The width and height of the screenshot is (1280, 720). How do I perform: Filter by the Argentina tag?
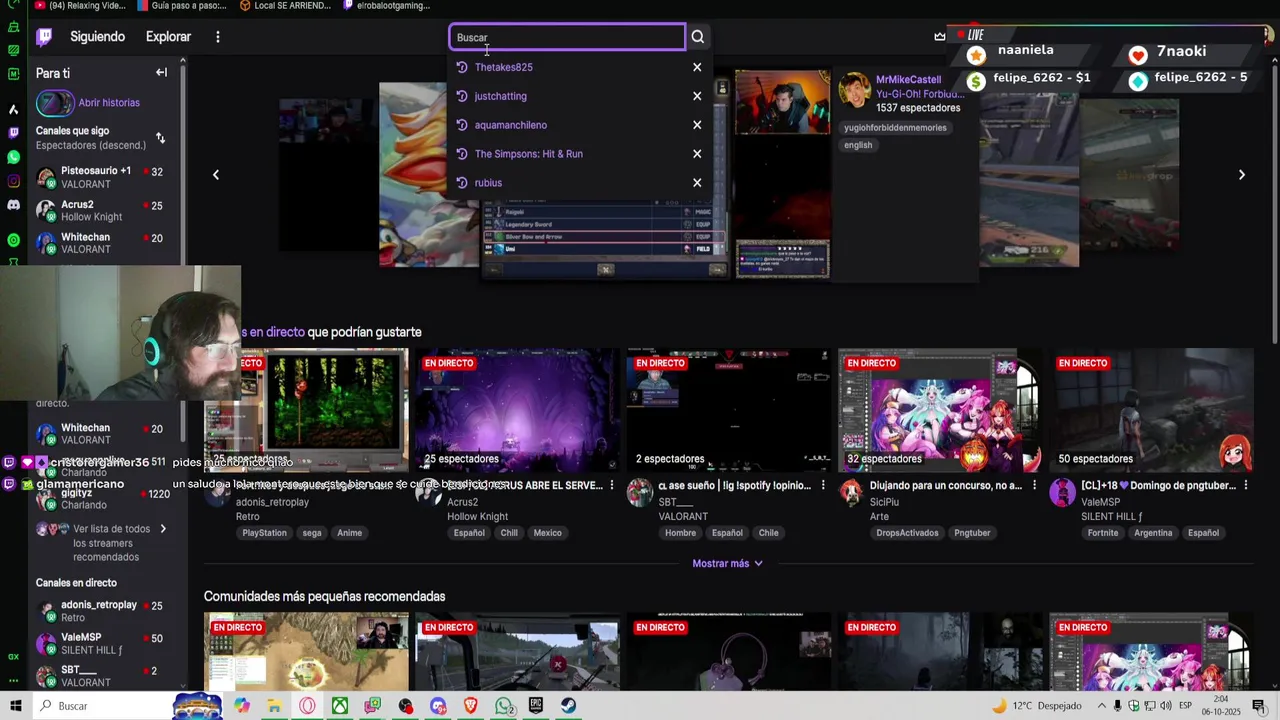coord(1153,533)
